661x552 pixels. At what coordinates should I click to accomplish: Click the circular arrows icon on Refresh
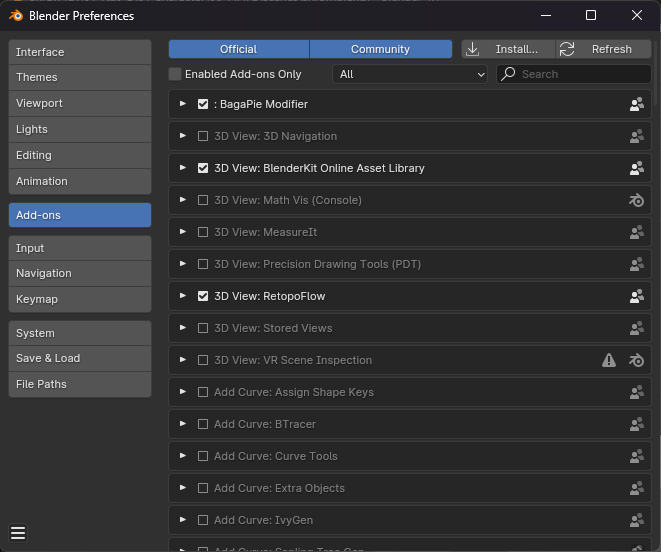coord(567,49)
